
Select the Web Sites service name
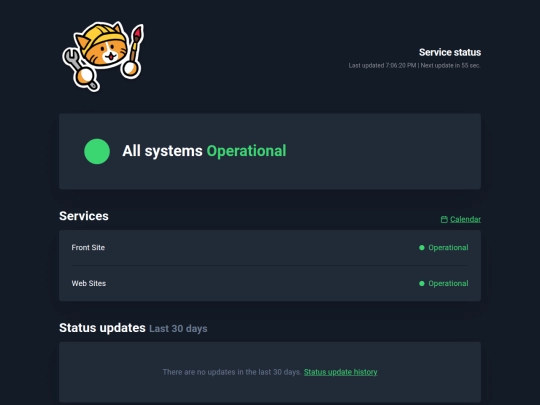pyautogui.click(x=89, y=283)
